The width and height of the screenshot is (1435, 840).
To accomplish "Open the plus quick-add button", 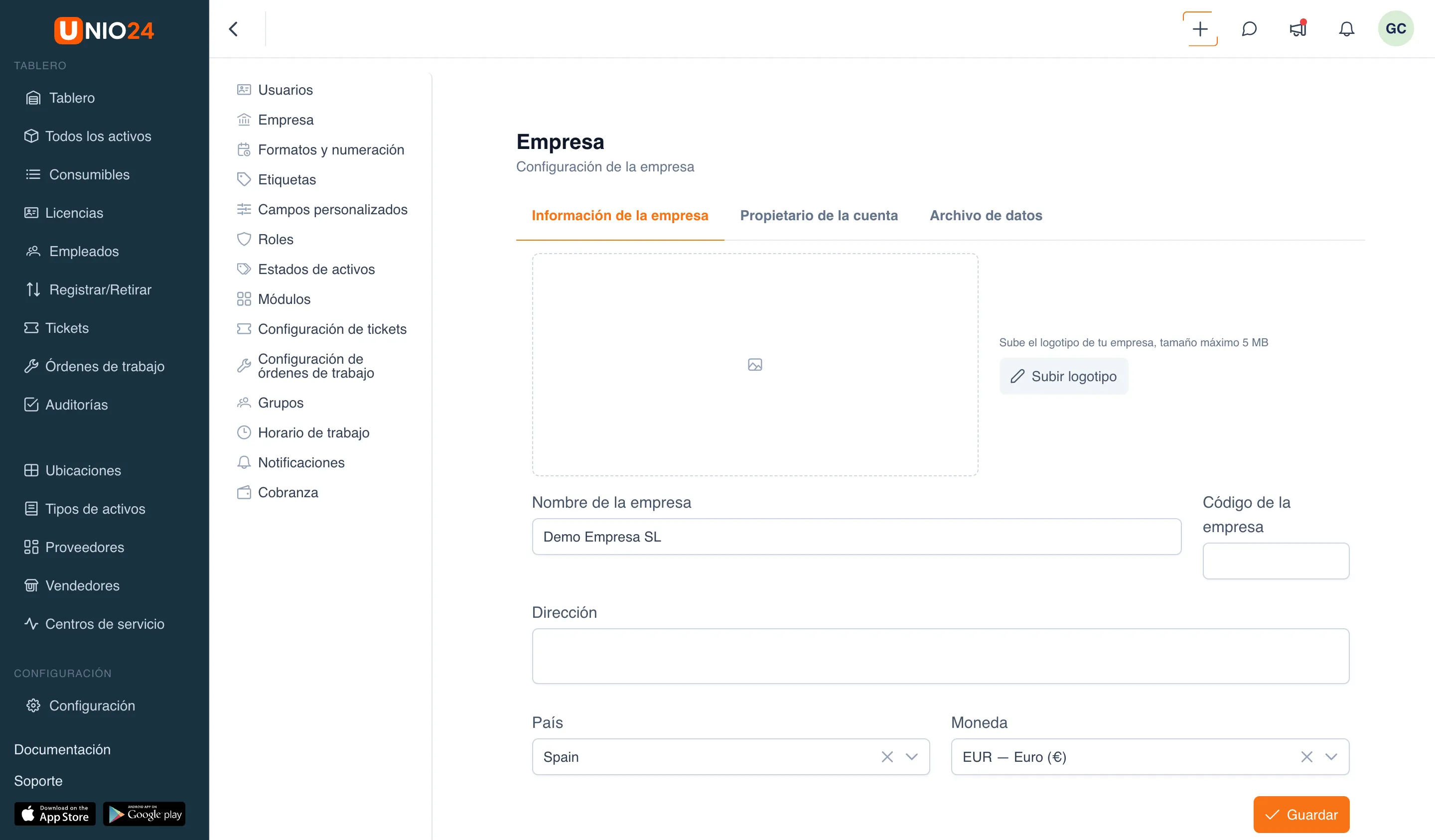I will pyautogui.click(x=1200, y=29).
